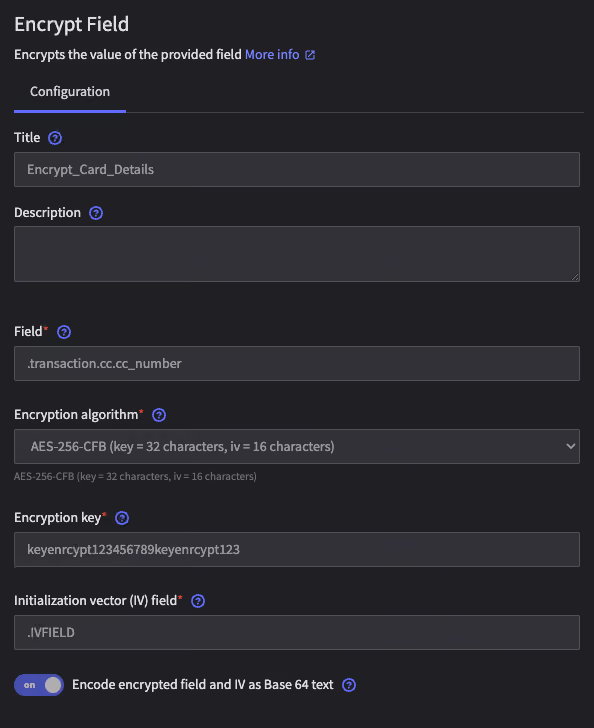Toggle off Base 64 encoding switch

(39, 685)
